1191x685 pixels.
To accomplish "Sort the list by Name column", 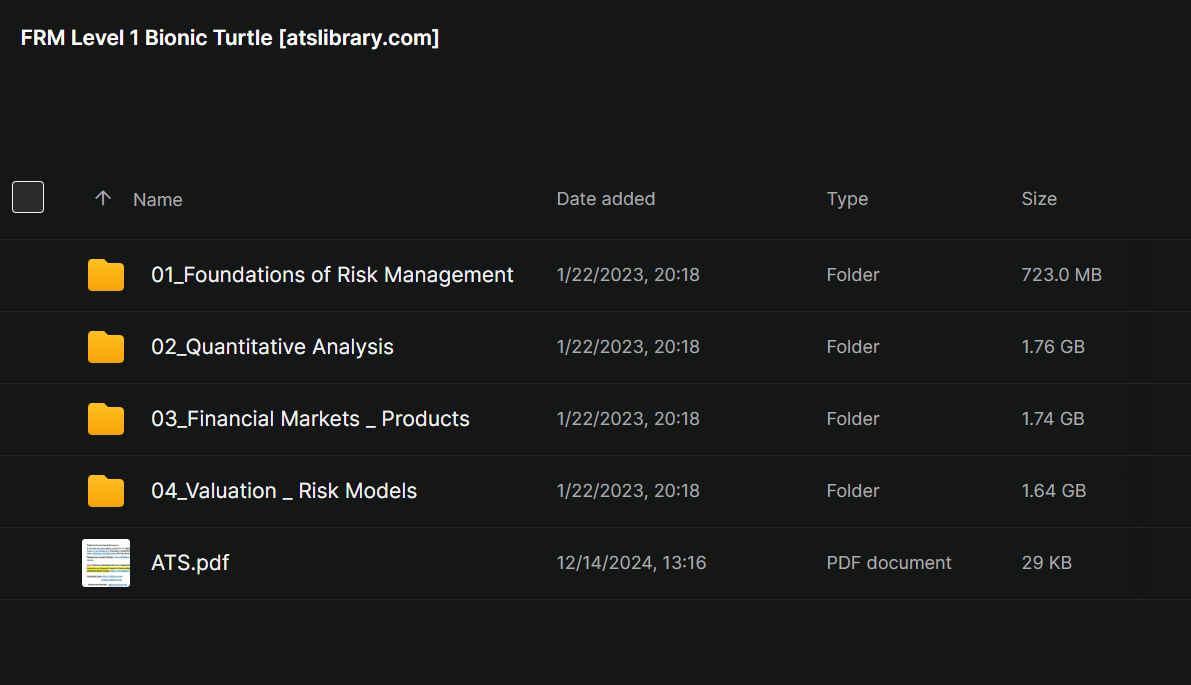I will (157, 200).
